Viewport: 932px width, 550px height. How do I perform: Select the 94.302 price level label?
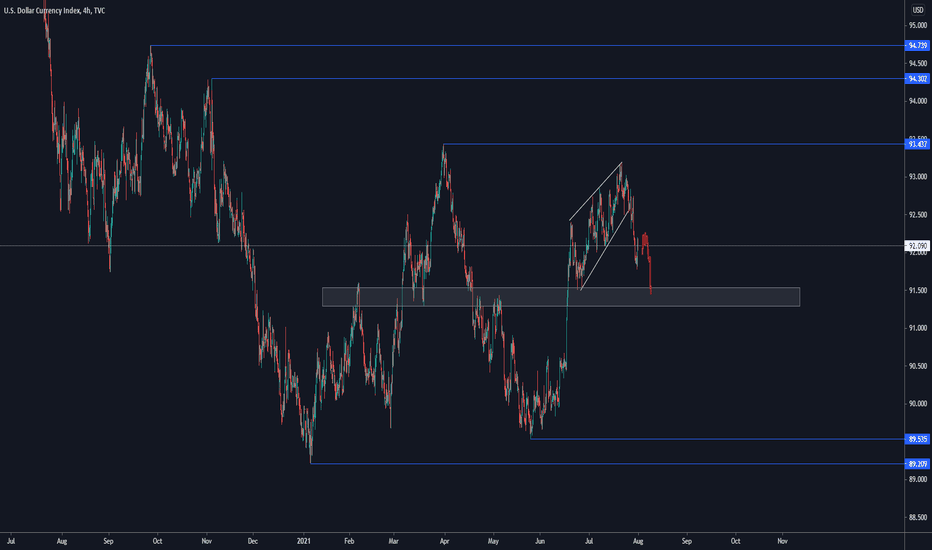coord(917,78)
